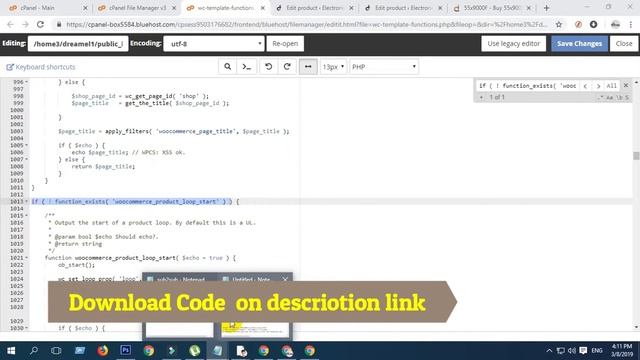Screen dimensions: 640x360
Task: Click the black round download extension icon
Action: [x=593, y=24]
